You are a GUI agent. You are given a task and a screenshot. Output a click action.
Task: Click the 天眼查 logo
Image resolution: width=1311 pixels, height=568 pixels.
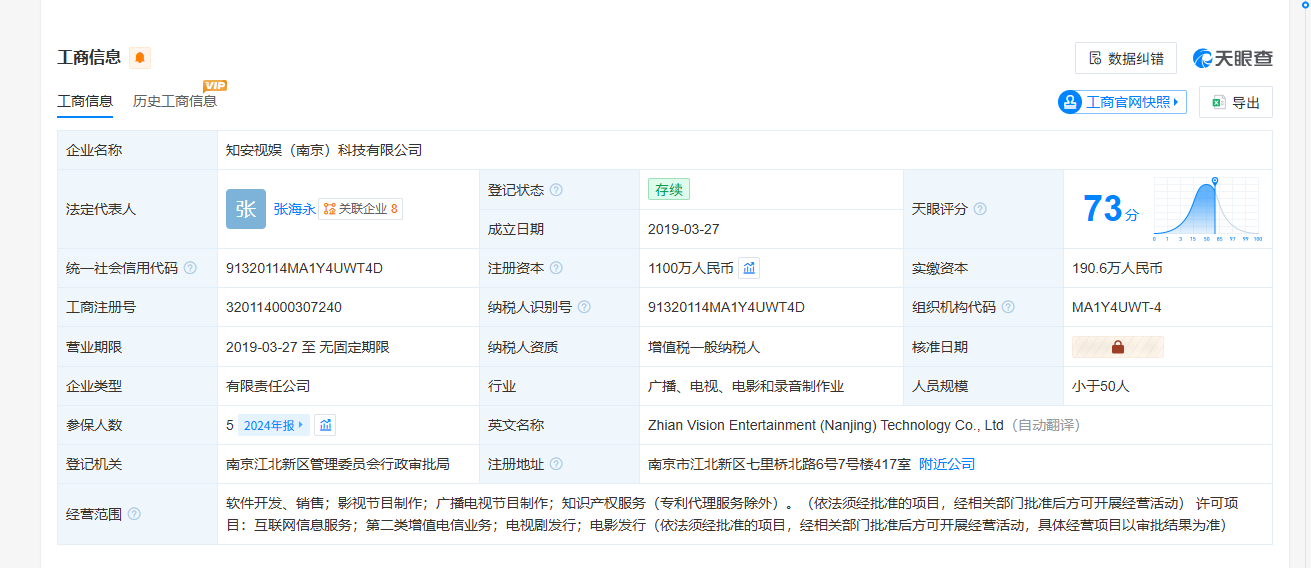click(x=1232, y=58)
